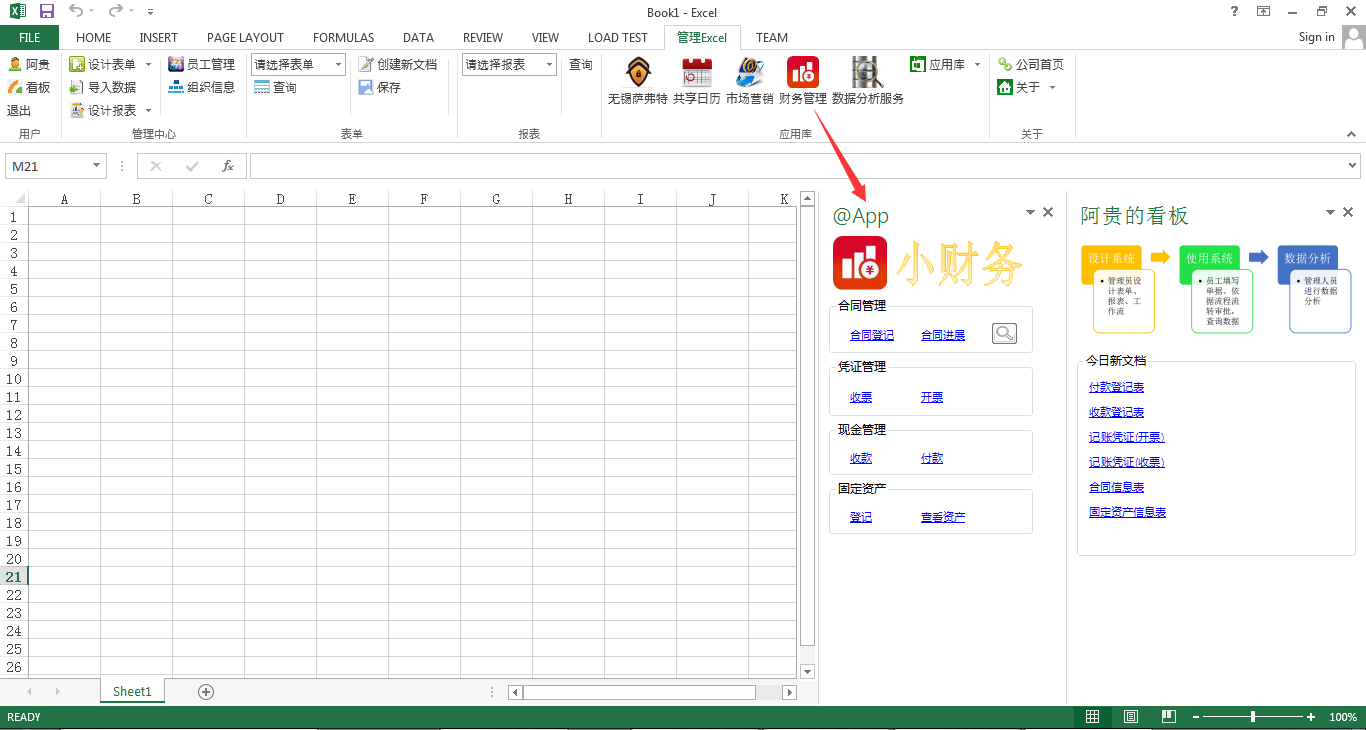
Task: Click the zoom in plus button
Action: coord(1311,717)
